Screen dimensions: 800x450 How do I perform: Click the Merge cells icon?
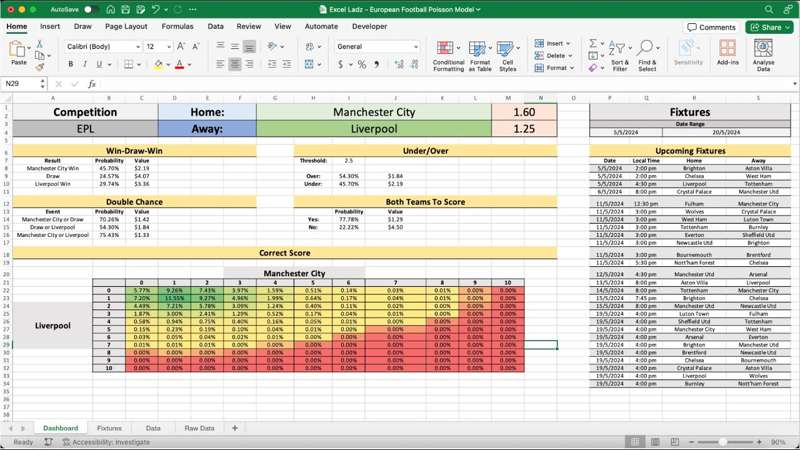coord(309,64)
